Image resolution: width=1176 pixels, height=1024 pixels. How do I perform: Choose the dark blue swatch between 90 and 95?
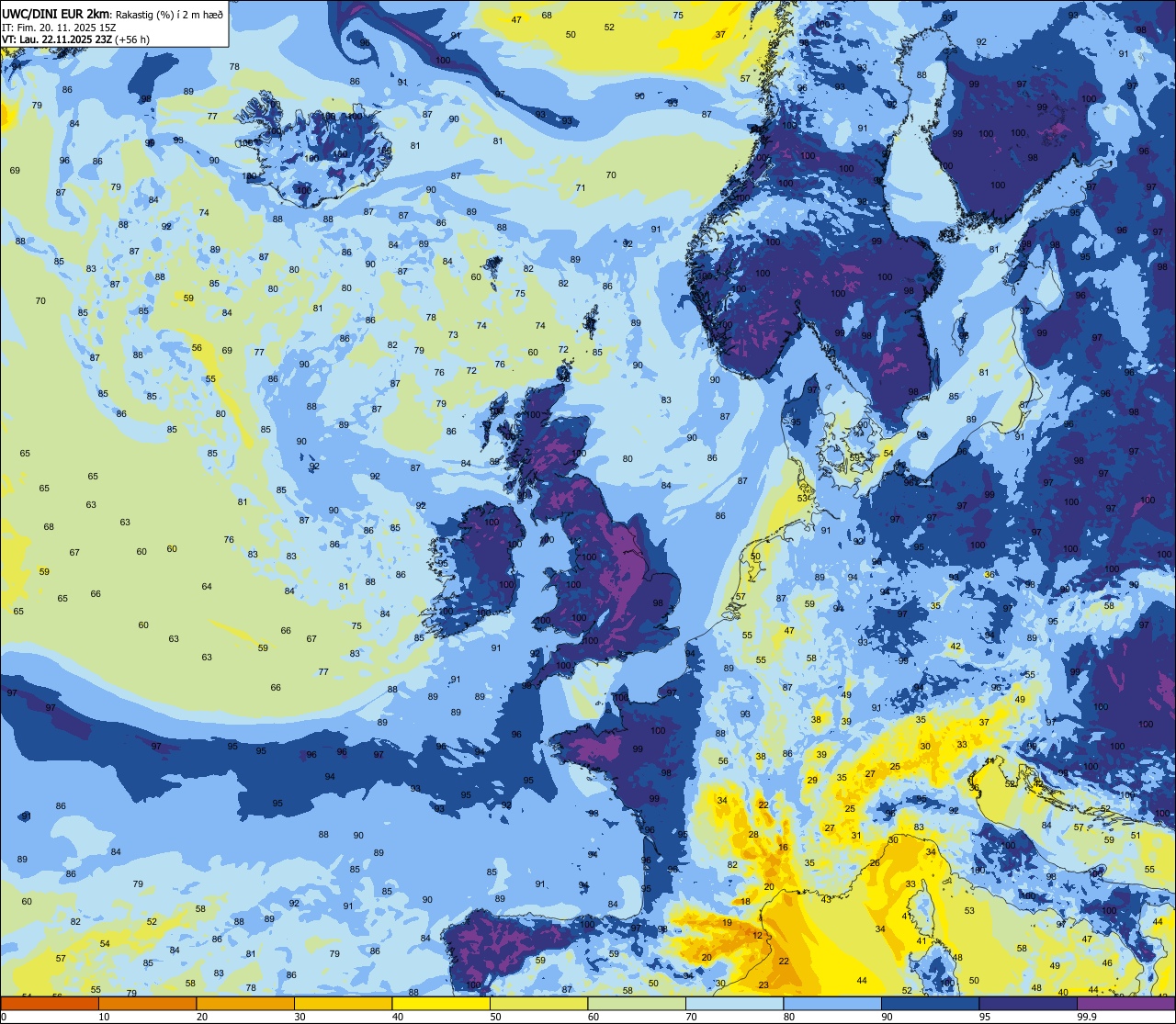(930, 1003)
